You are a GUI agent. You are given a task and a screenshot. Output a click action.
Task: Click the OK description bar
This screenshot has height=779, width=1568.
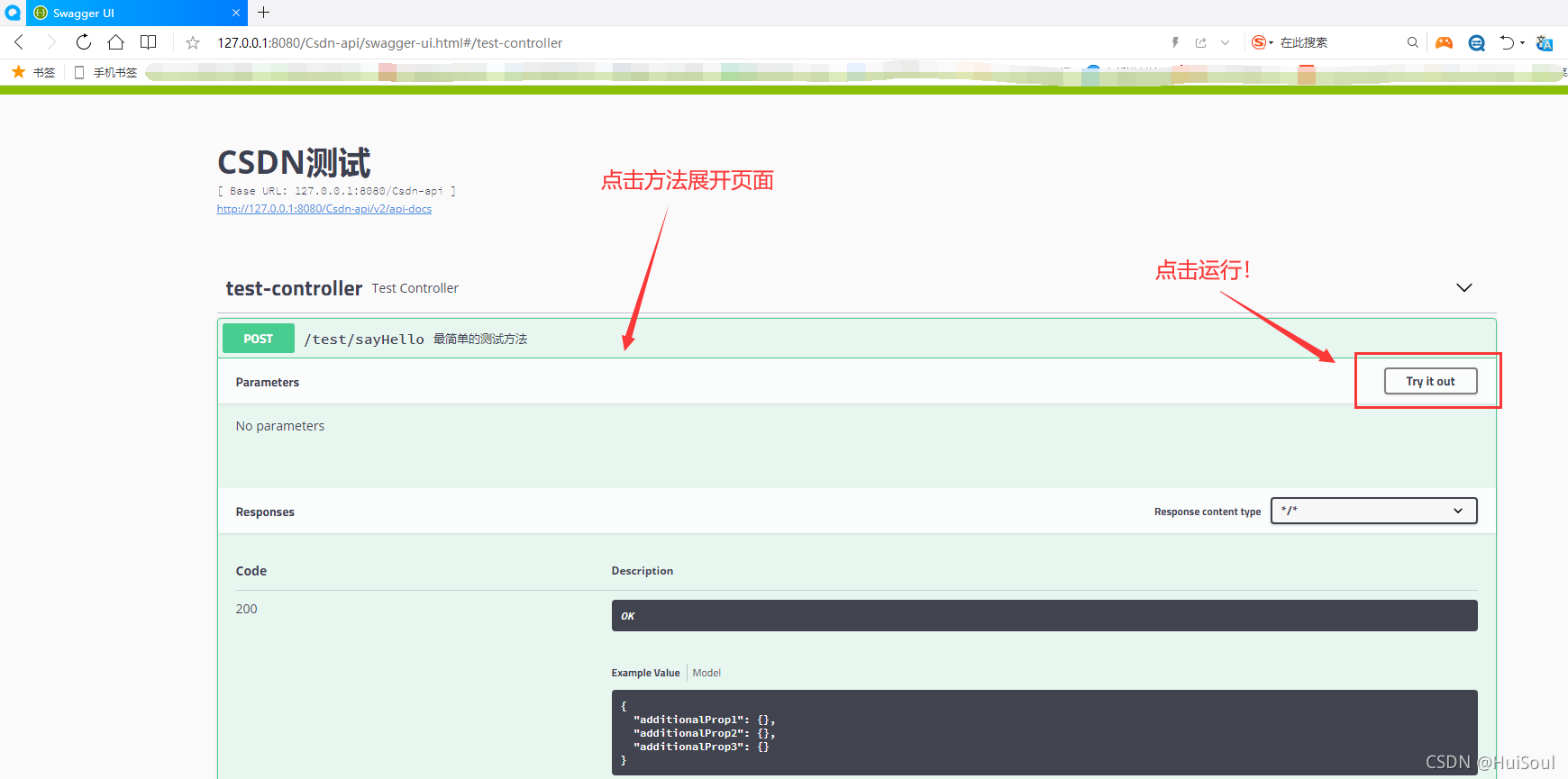coord(1044,616)
